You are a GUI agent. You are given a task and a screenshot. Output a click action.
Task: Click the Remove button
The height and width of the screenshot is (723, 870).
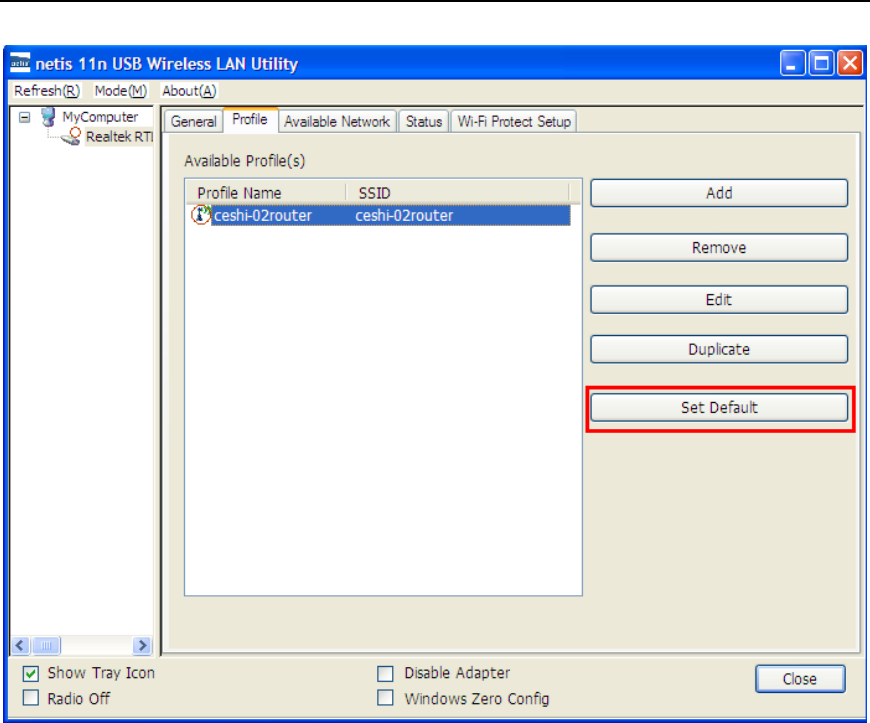(719, 247)
